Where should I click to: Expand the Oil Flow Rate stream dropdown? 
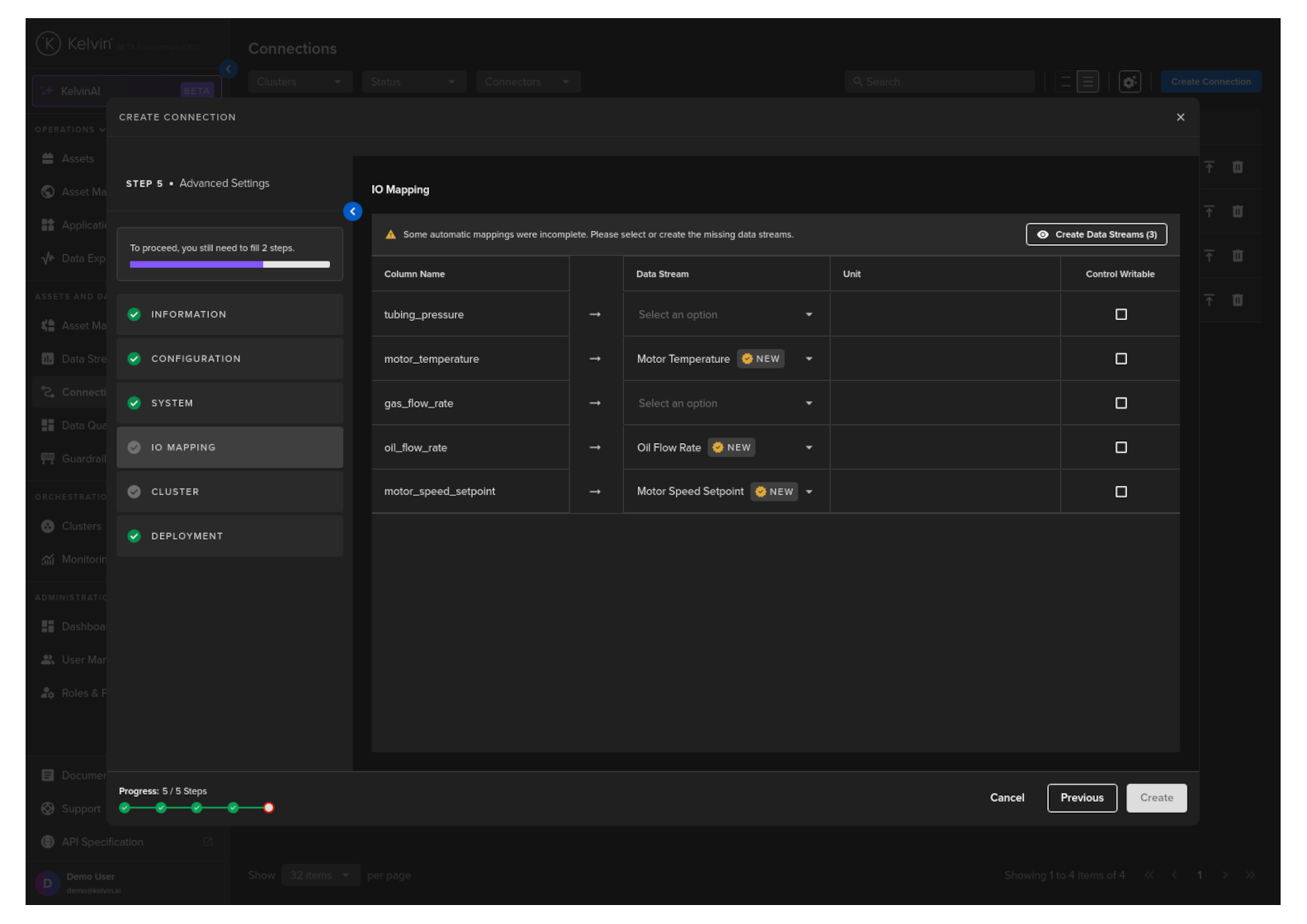(x=809, y=447)
